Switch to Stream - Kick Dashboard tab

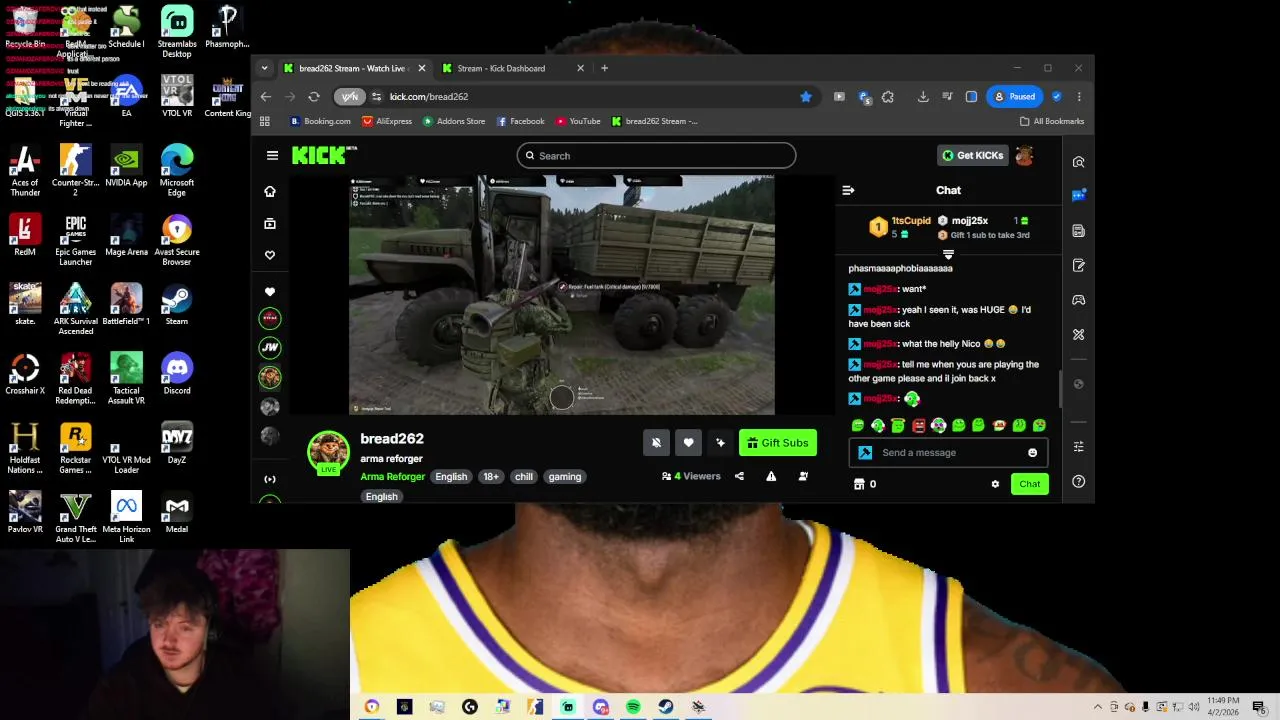click(x=513, y=68)
